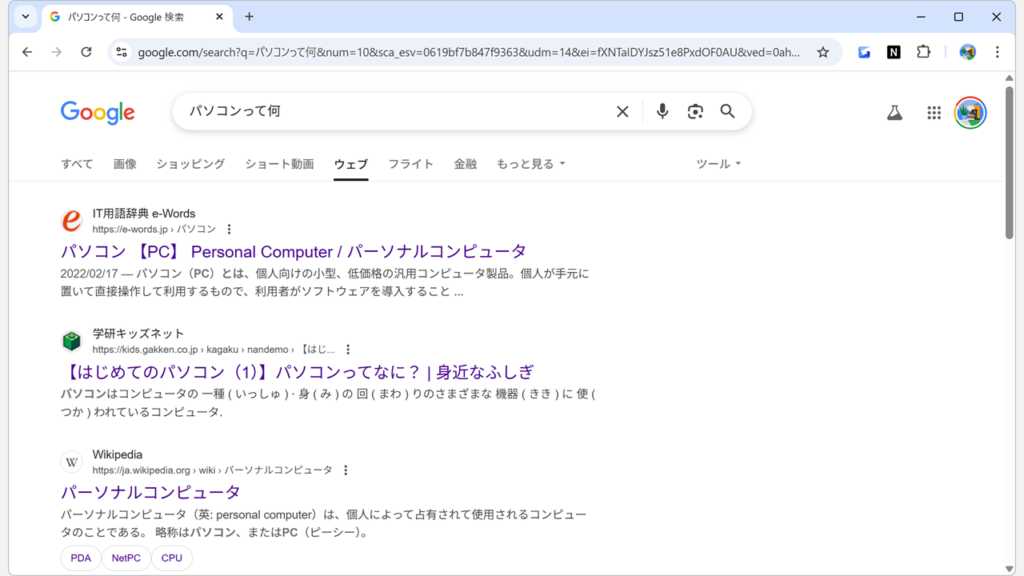Image resolution: width=1024 pixels, height=576 pixels.
Task: Bookmark this page with the star icon
Action: pos(823,52)
